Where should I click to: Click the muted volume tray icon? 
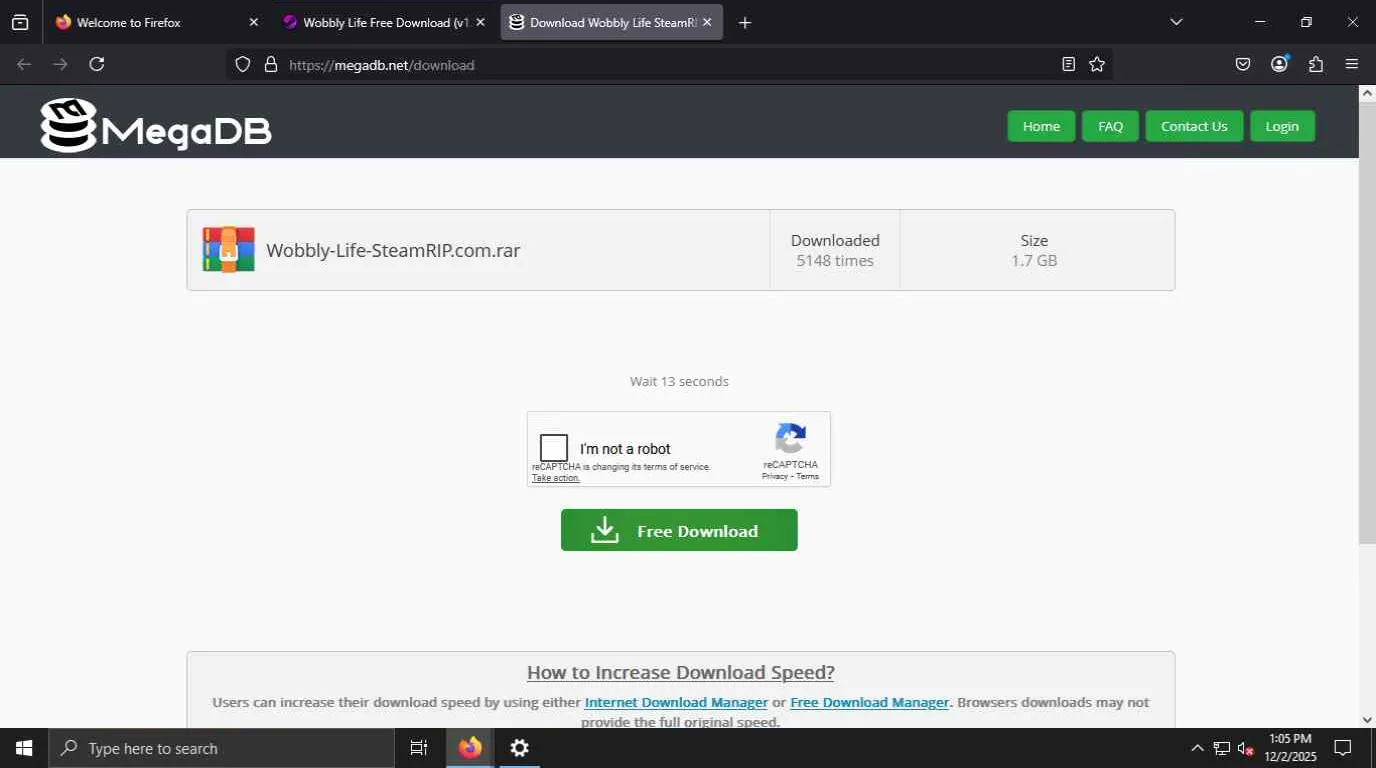click(x=1245, y=748)
